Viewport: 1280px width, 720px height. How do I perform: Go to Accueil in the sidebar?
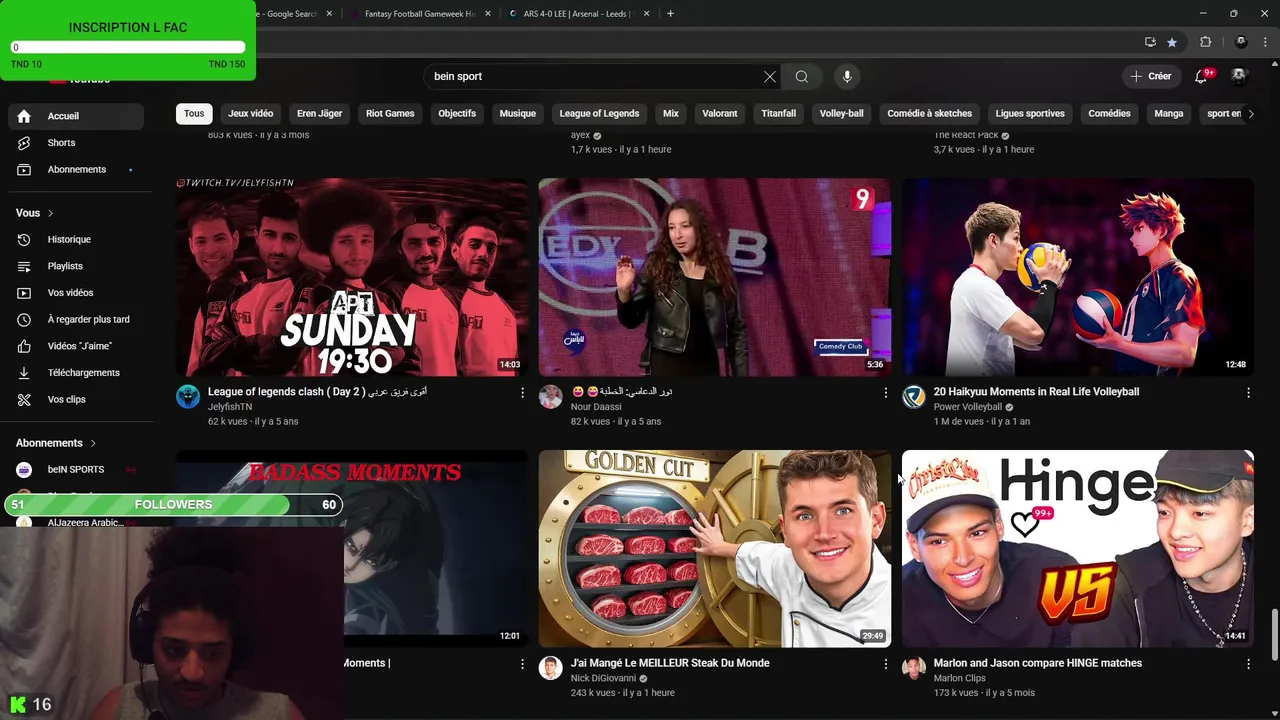point(76,116)
